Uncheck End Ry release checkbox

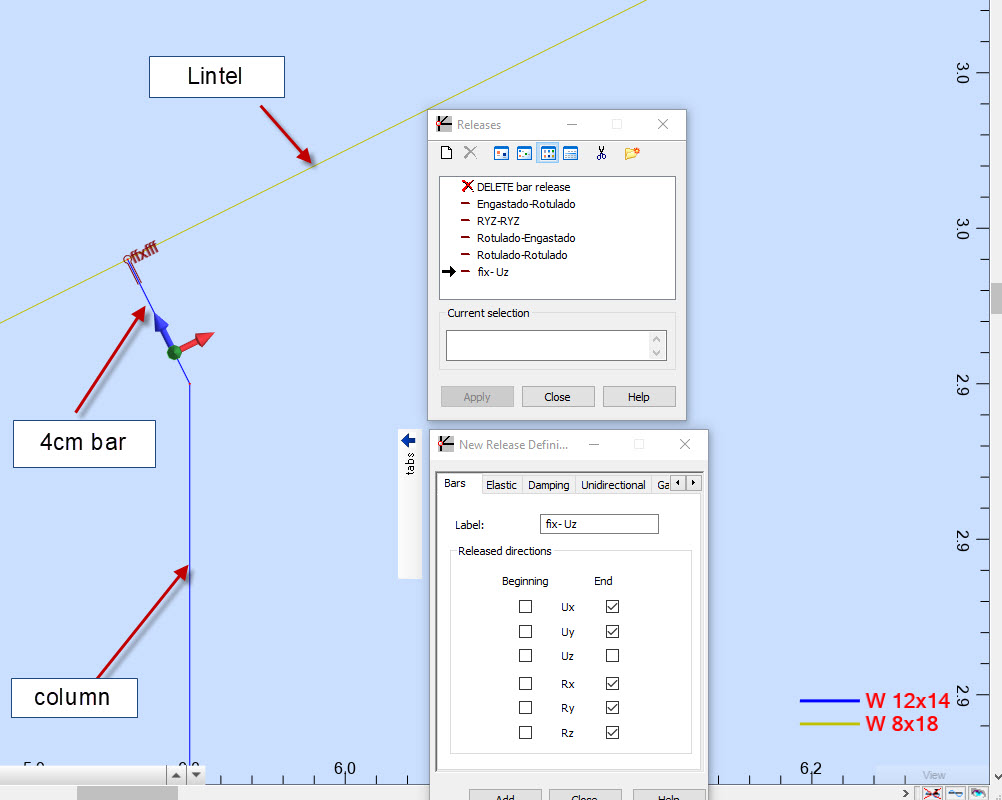[612, 707]
